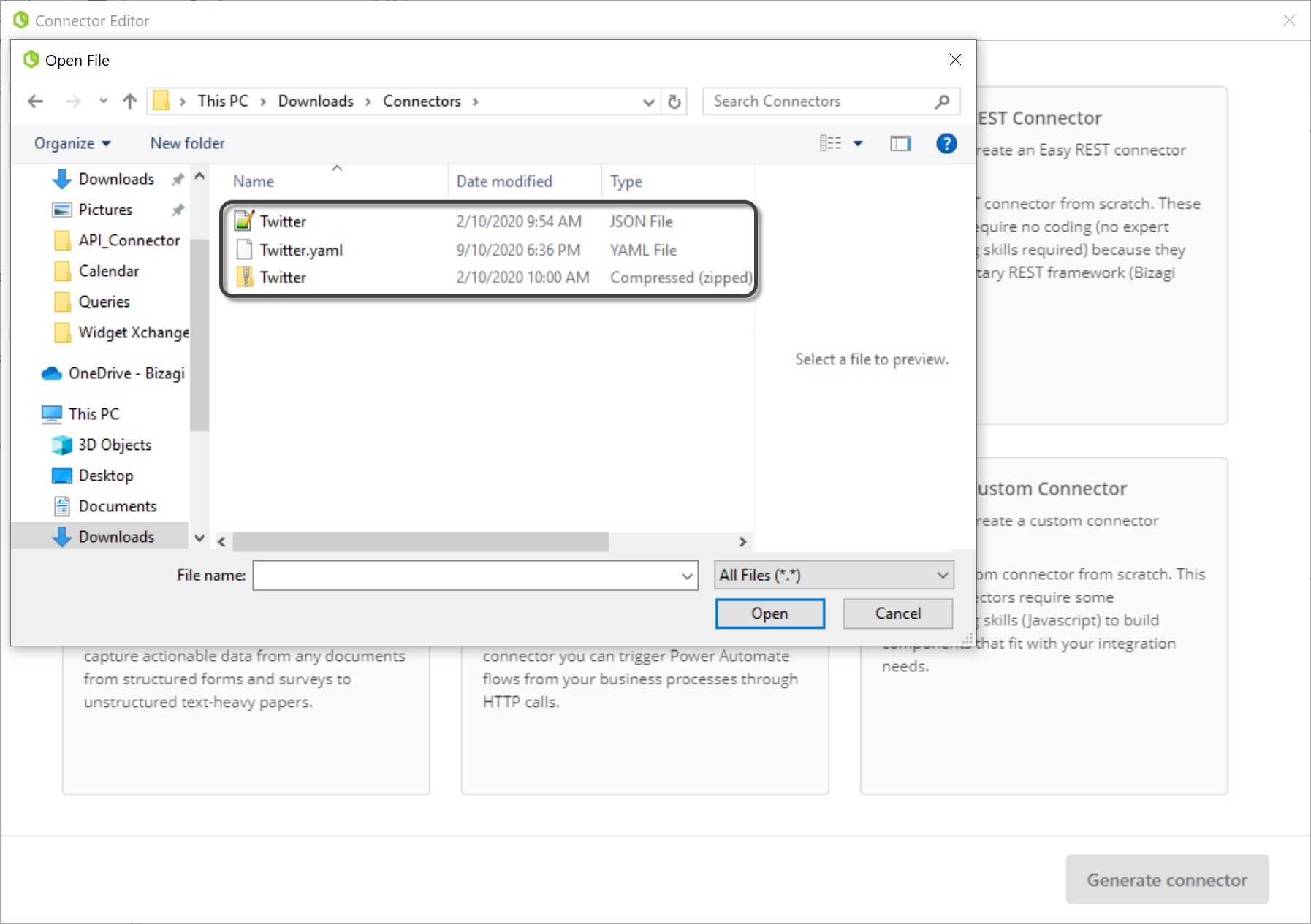Click the pin icon beside Pictures
This screenshot has height=924, width=1311.
178,210
